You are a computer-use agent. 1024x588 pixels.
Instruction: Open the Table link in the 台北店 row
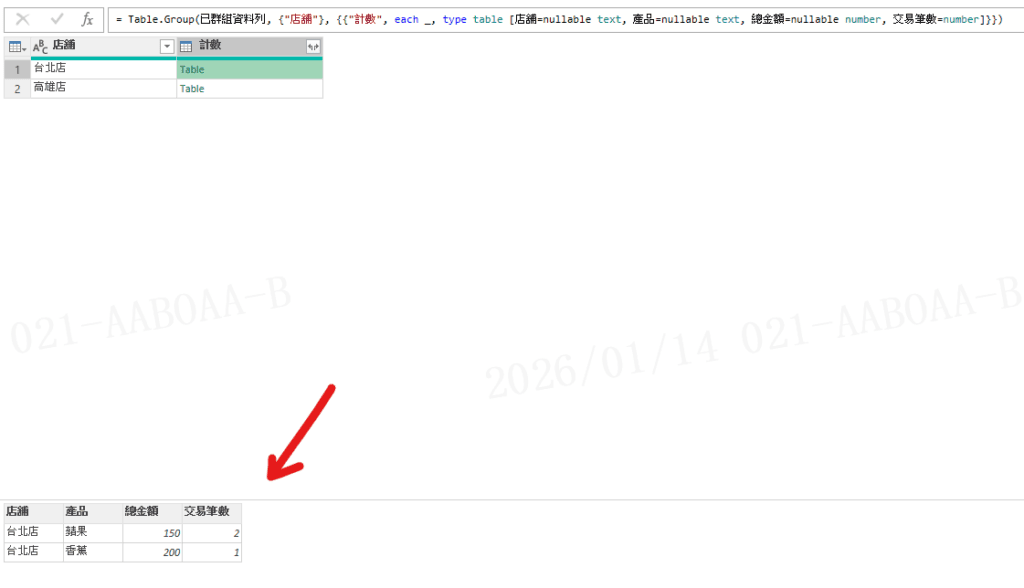pyautogui.click(x=192, y=70)
